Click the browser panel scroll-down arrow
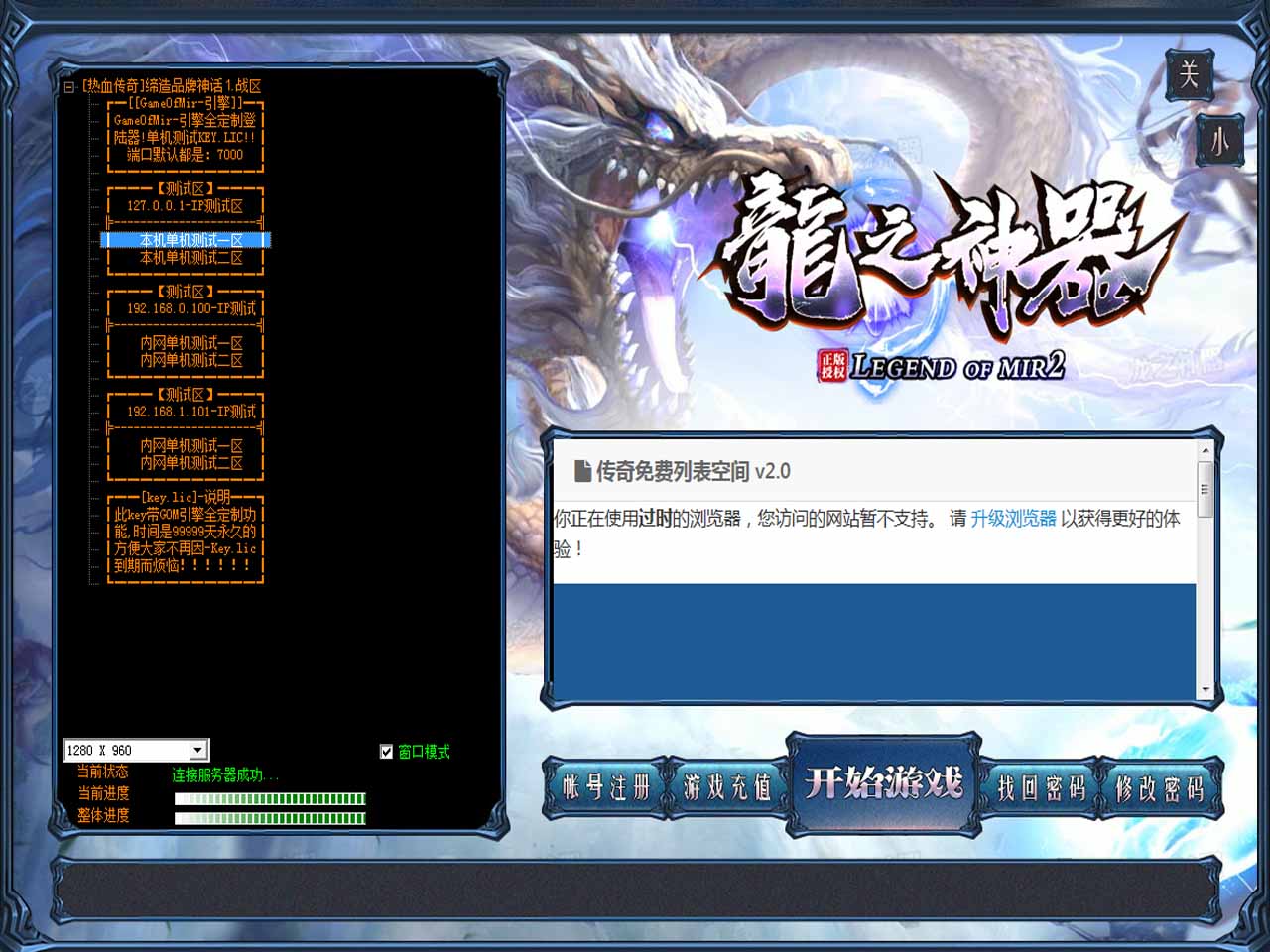The width and height of the screenshot is (1270, 952). [x=1206, y=690]
